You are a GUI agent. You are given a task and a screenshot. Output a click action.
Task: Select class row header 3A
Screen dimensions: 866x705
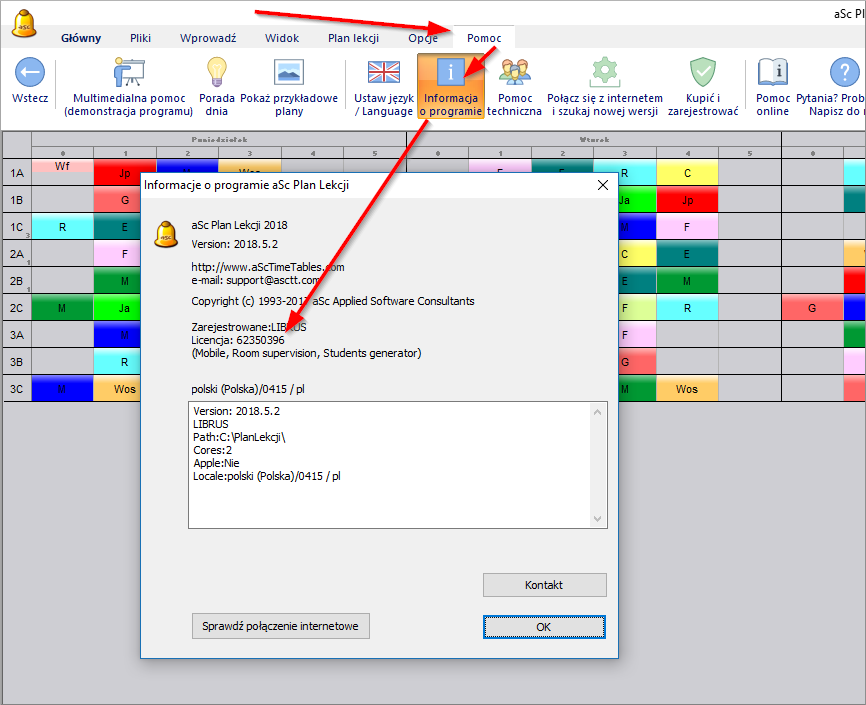pos(17,335)
